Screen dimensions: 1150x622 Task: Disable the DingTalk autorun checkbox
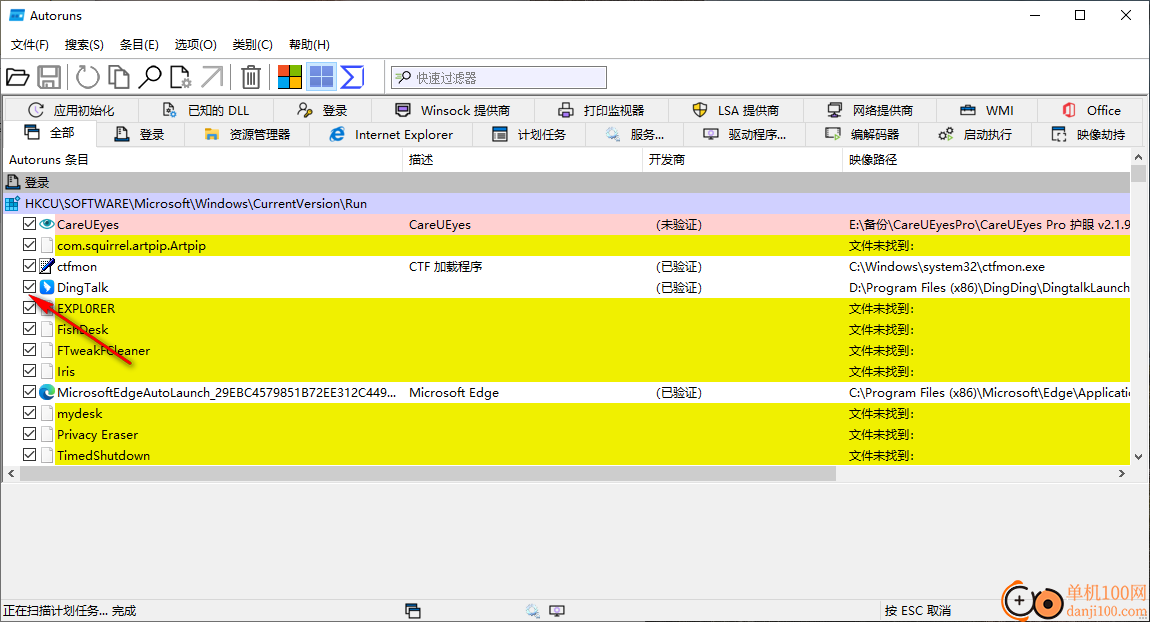(29, 287)
